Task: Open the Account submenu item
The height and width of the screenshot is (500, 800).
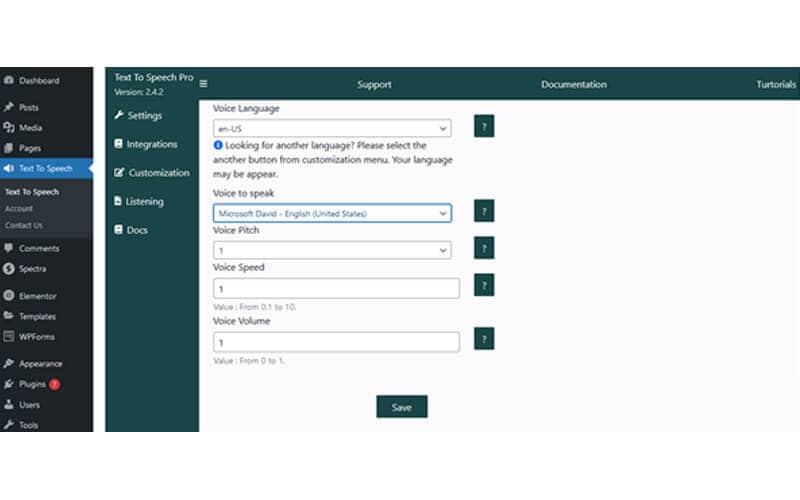Action: pyautogui.click(x=19, y=209)
